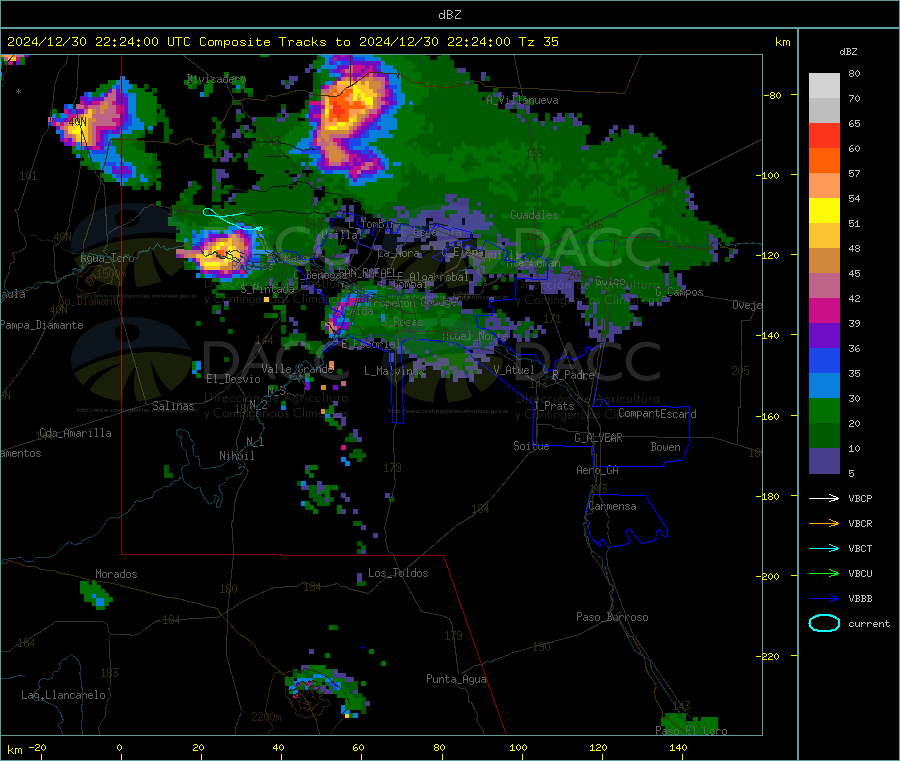Viewport: 900px width, 761px height.
Task: Click the G_Campos location label
Action: (x=679, y=293)
